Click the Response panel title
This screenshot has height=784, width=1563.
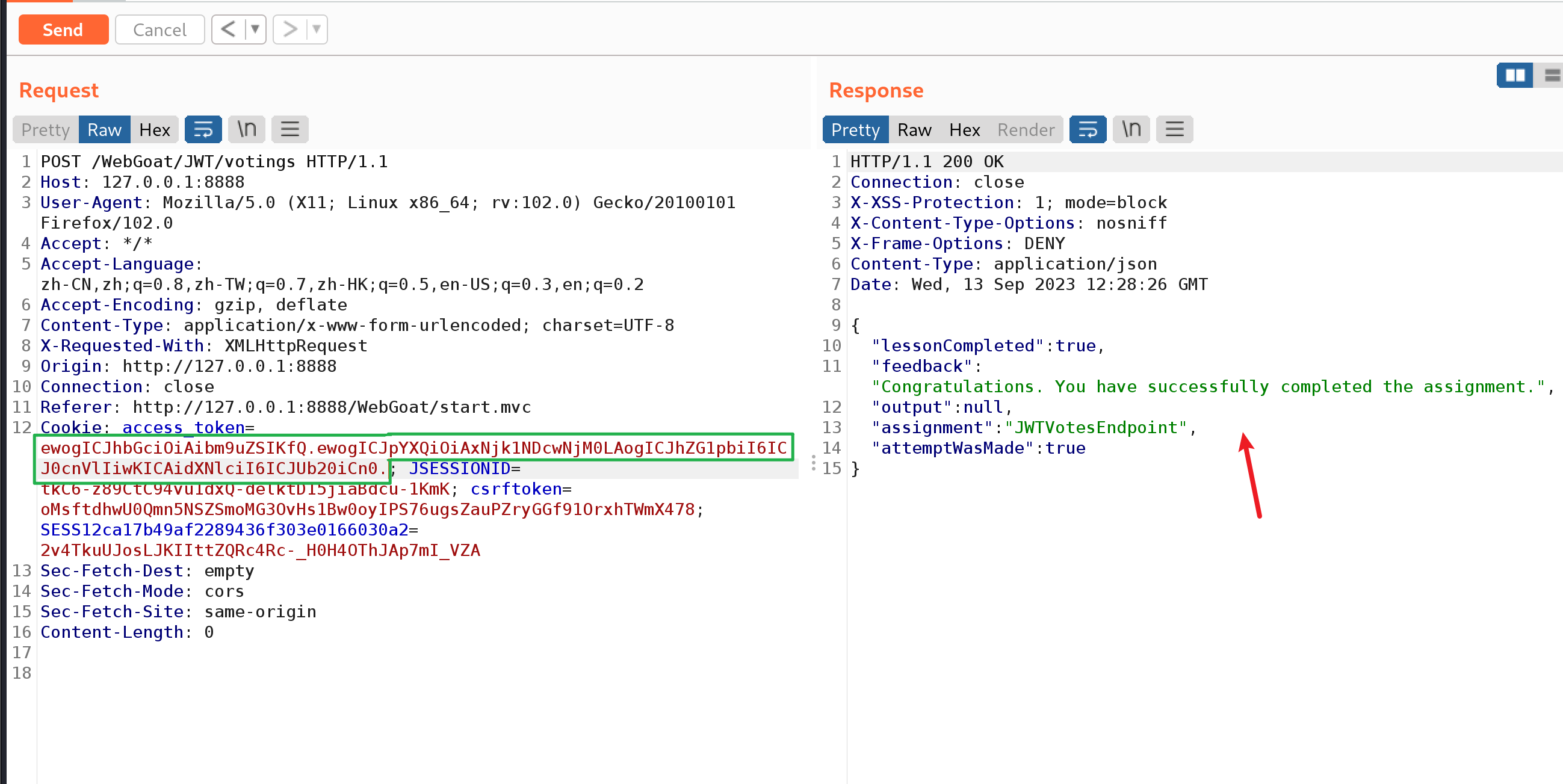[x=876, y=90]
